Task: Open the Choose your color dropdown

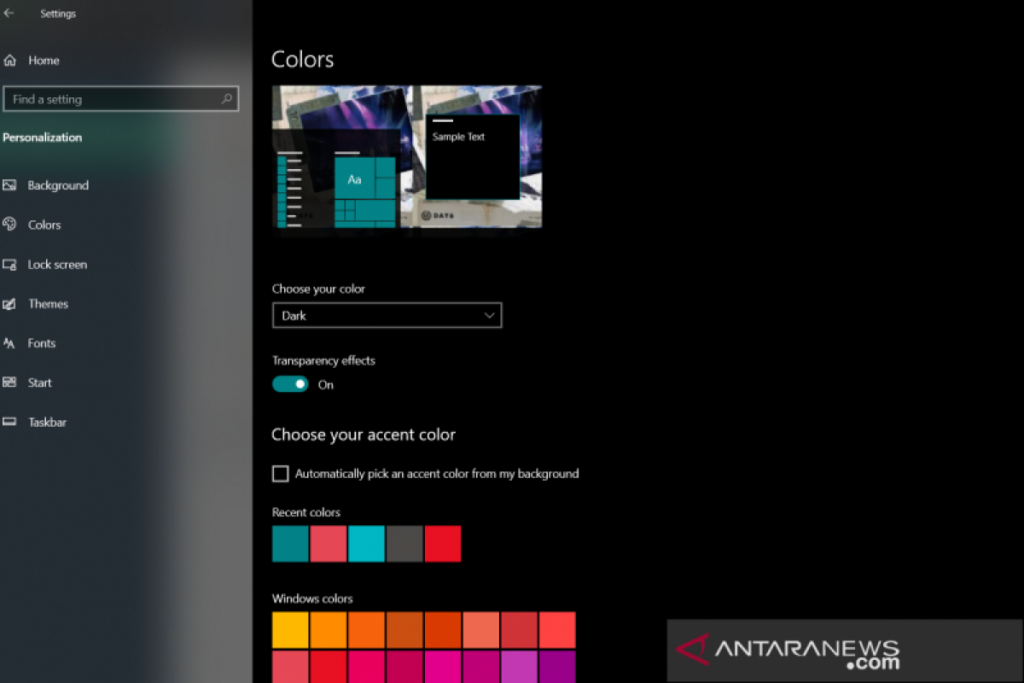Action: coord(386,316)
